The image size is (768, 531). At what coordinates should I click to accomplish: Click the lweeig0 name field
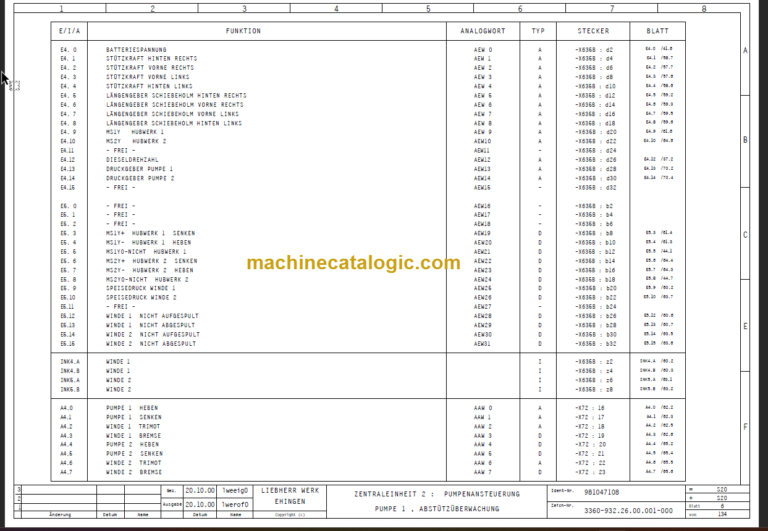[235, 490]
